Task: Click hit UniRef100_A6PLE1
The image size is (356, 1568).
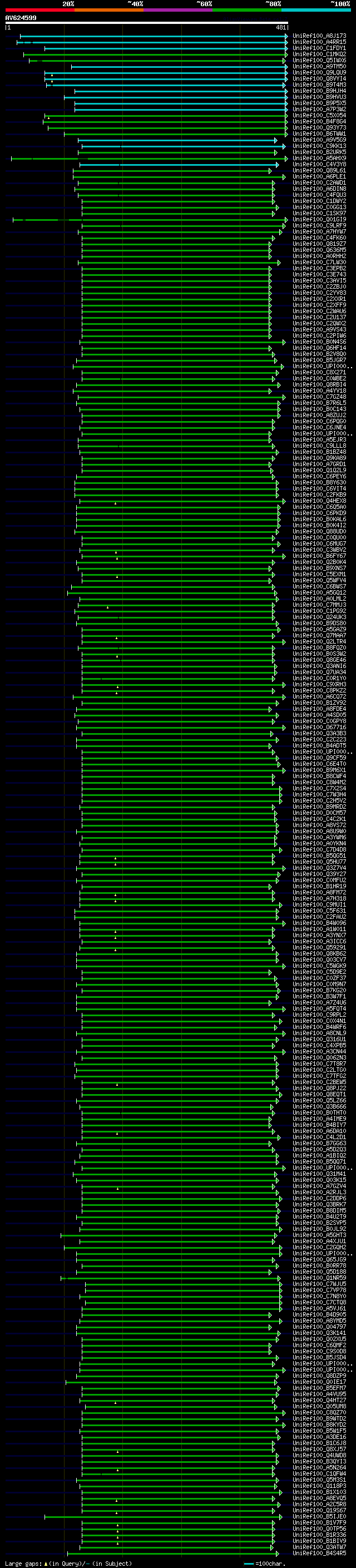Action: tap(319, 176)
